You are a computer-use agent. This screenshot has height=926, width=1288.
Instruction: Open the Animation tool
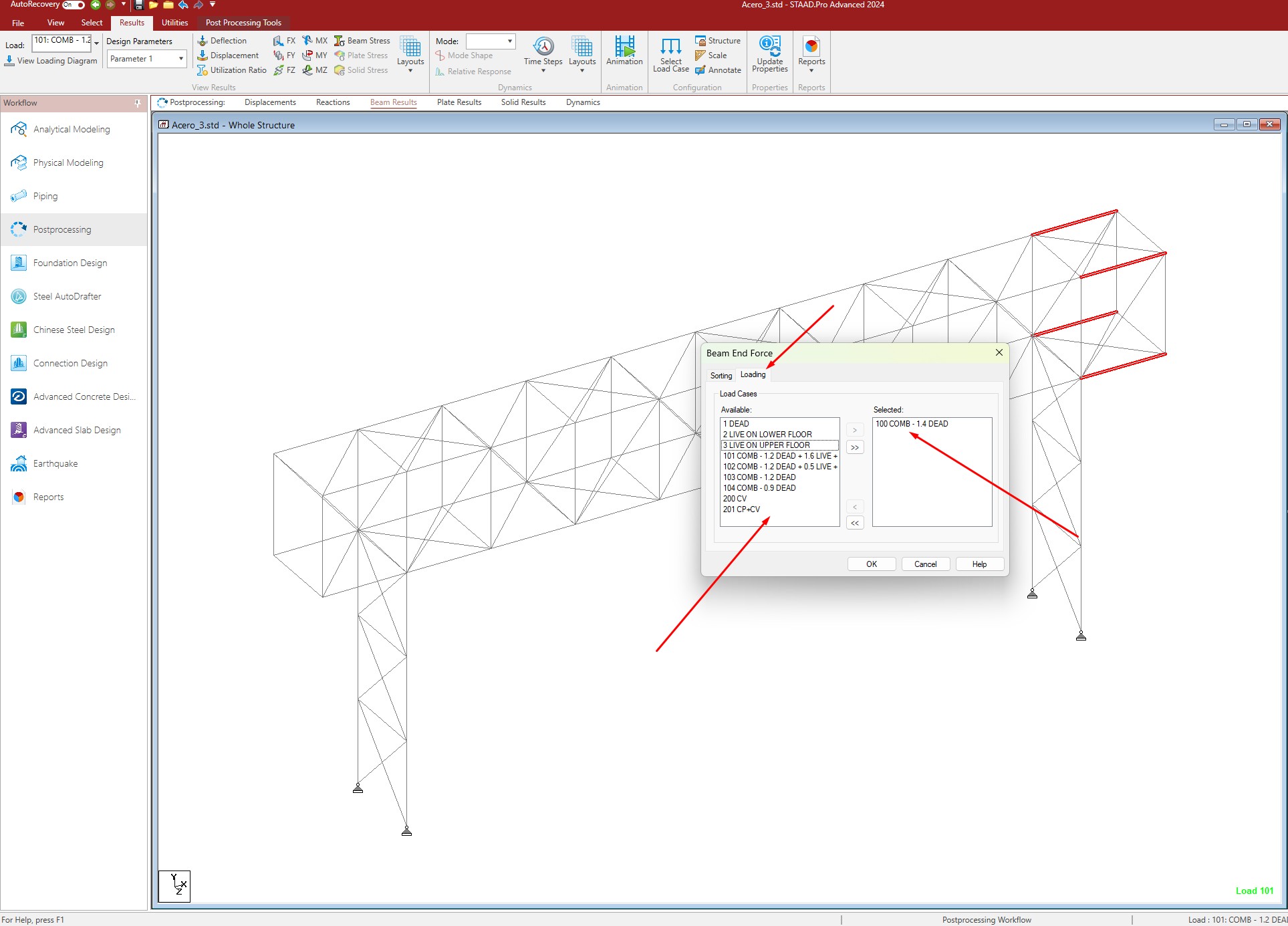click(624, 51)
